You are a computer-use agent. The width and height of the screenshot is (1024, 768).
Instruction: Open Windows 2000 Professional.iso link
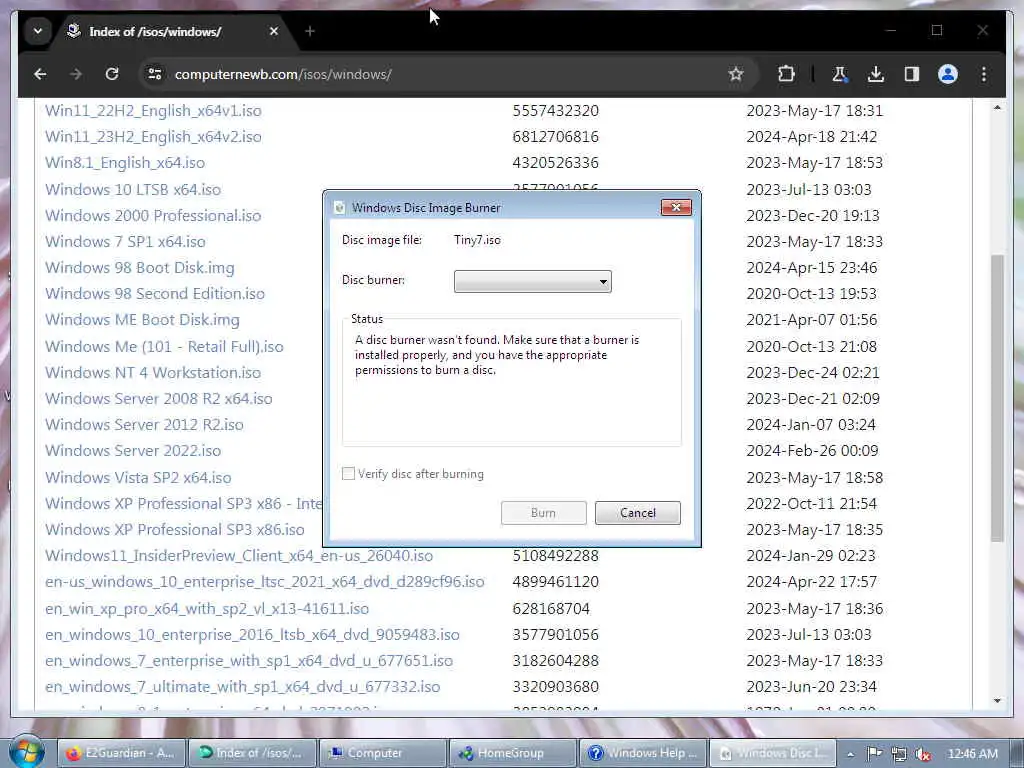click(x=153, y=216)
